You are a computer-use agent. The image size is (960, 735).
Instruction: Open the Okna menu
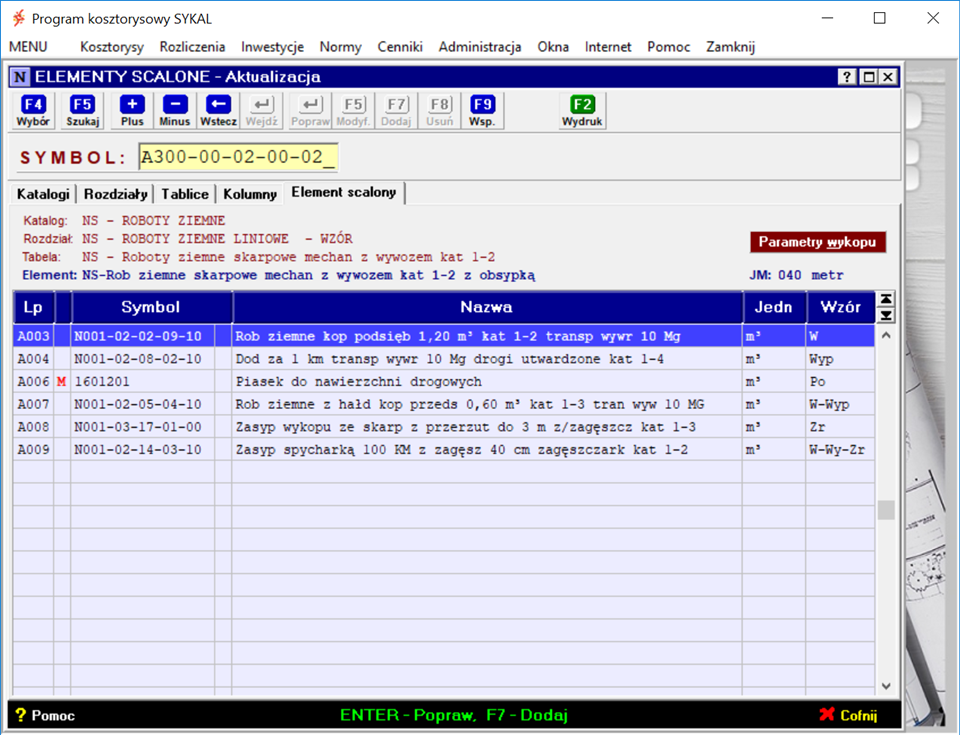click(553, 47)
